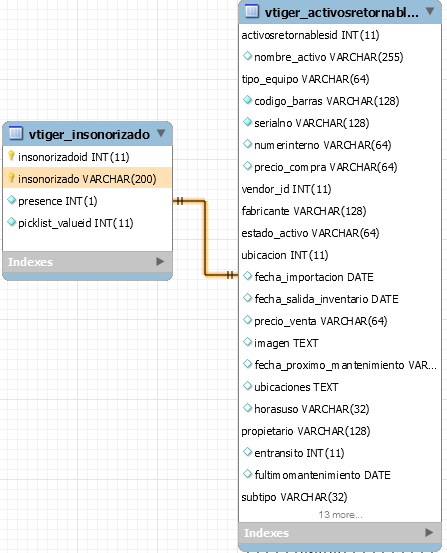The image size is (447, 553).
Task: Select the vendor_id INT(11) column
Action: pyautogui.click(x=286, y=189)
